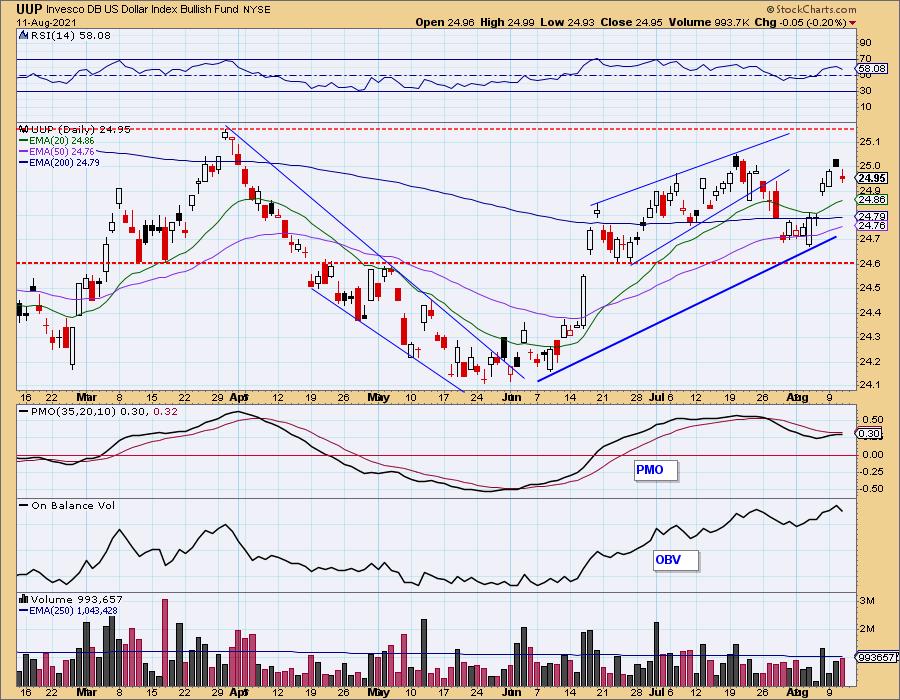Click the EMA(50) 24.76 legend entry
Screen dimensions: 900x700
[57, 151]
